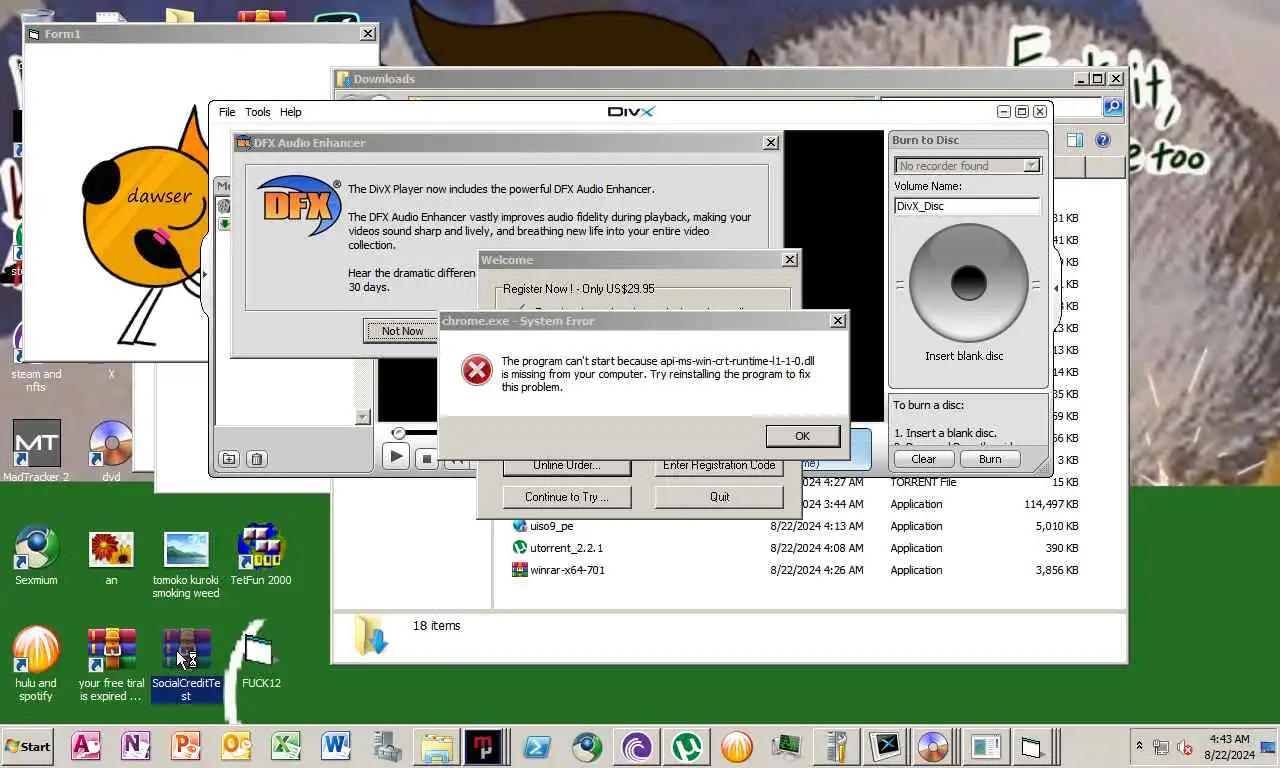Select the utorrent_2.2.1 file
Screen dimensions: 1280x768
pyautogui.click(x=566, y=548)
